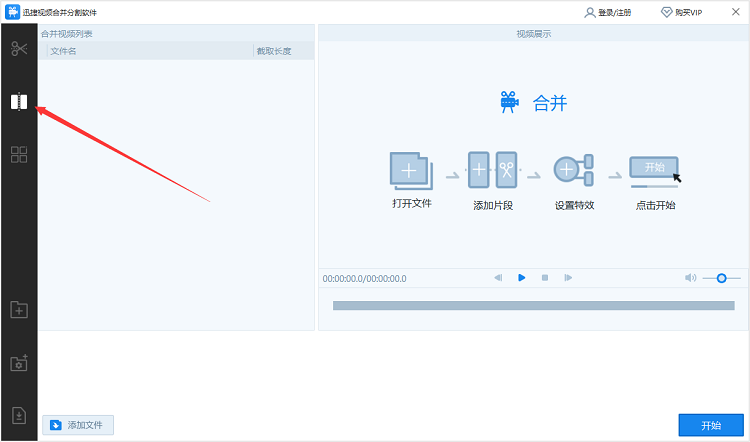Click the 视频展示 panel header
750x442 pixels.
tap(534, 34)
